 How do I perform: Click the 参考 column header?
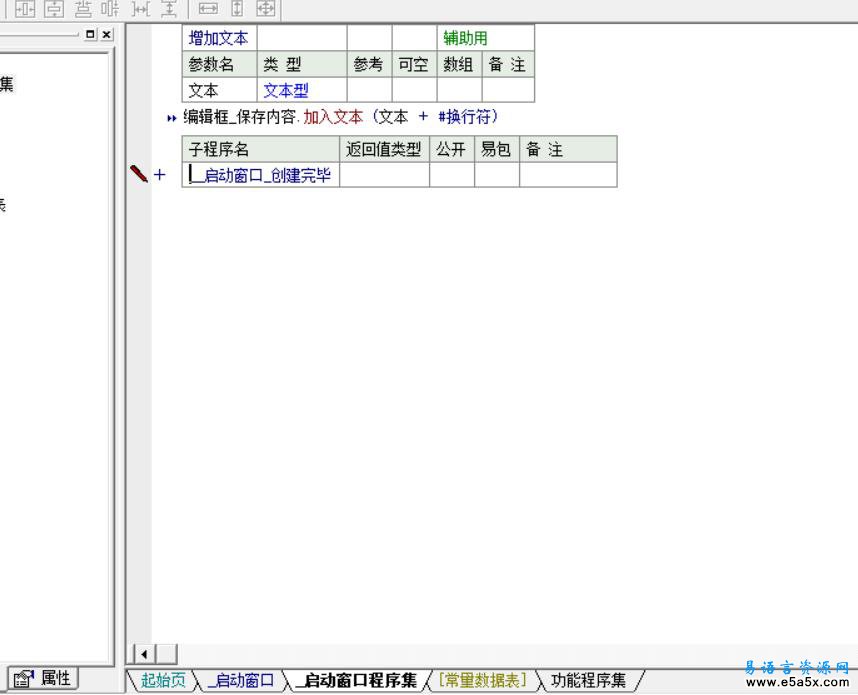pyautogui.click(x=369, y=65)
